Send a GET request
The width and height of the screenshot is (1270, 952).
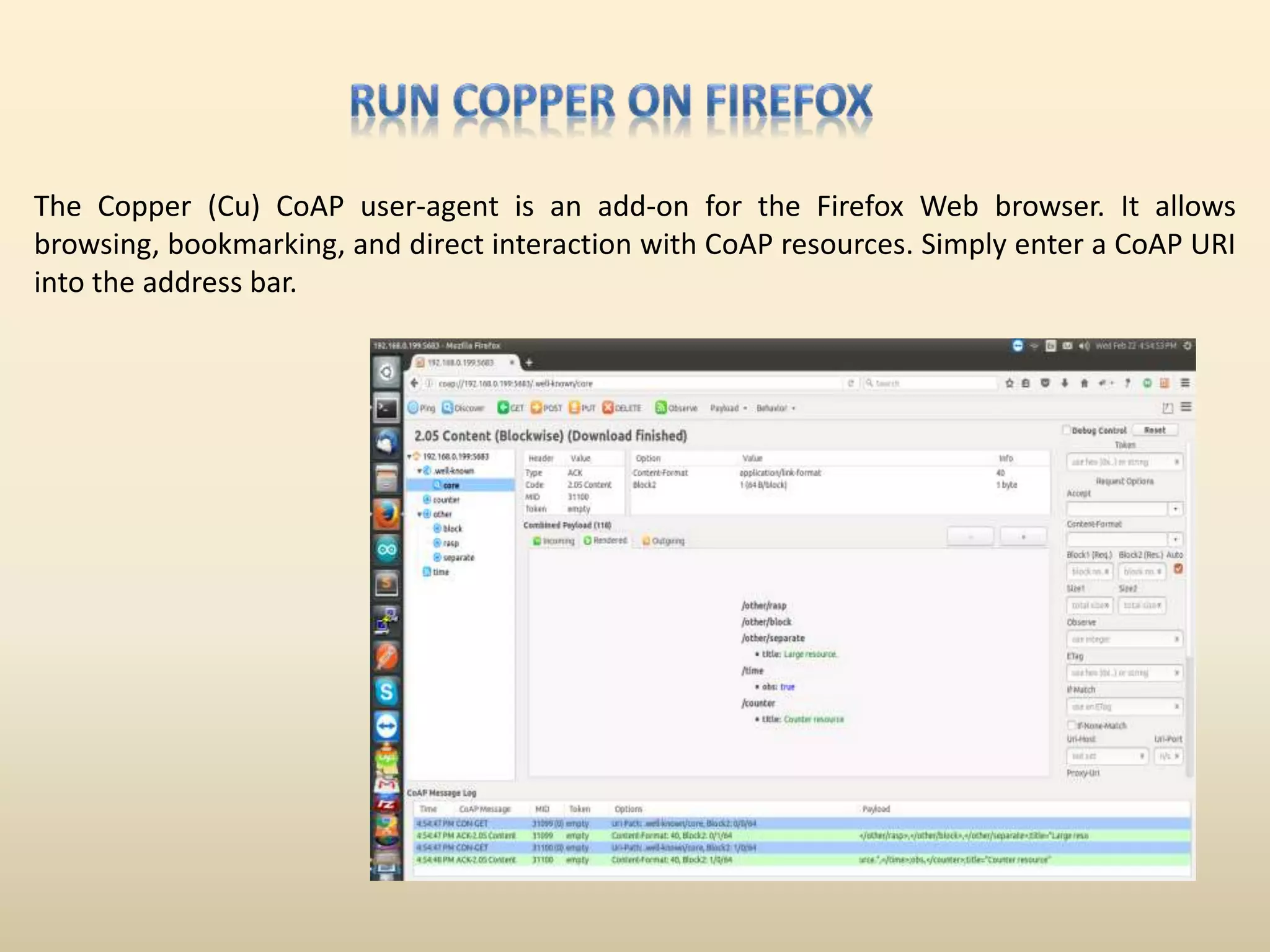pos(511,408)
